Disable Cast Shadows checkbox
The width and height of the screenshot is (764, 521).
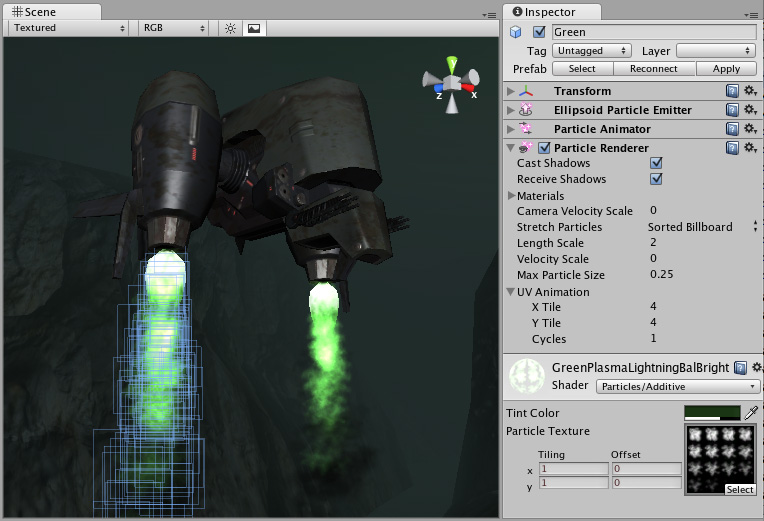pyautogui.click(x=657, y=163)
